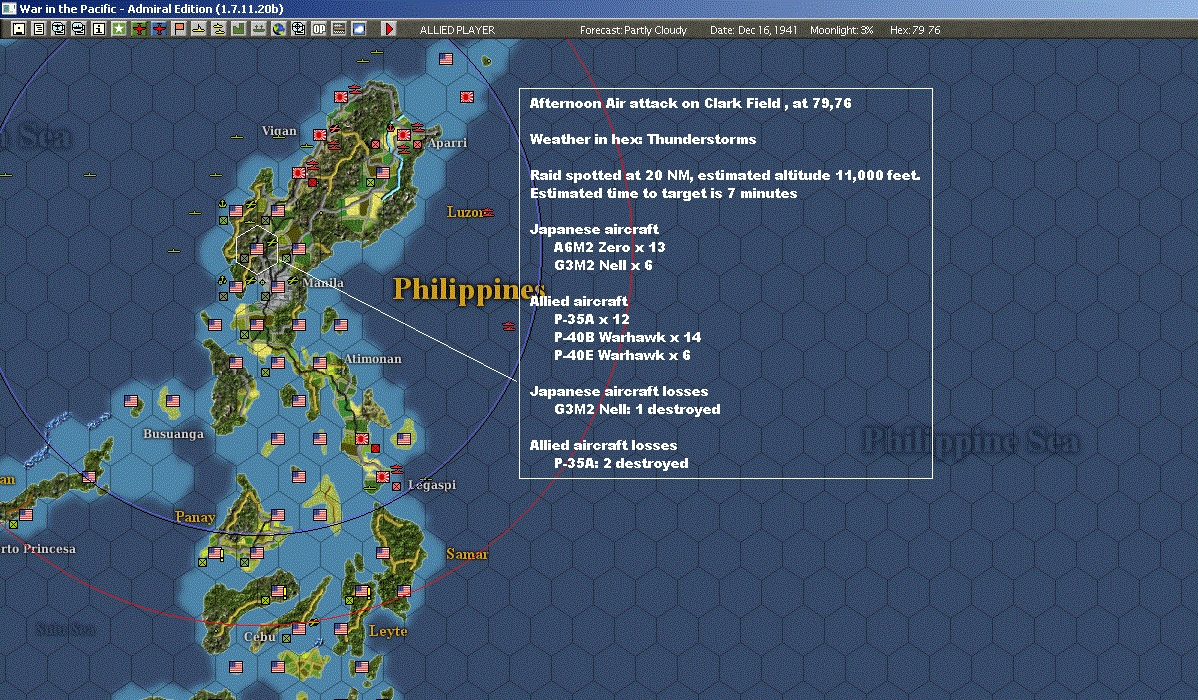Click the two yellow ships toolbar icon
The height and width of the screenshot is (700, 1198).
point(219,29)
